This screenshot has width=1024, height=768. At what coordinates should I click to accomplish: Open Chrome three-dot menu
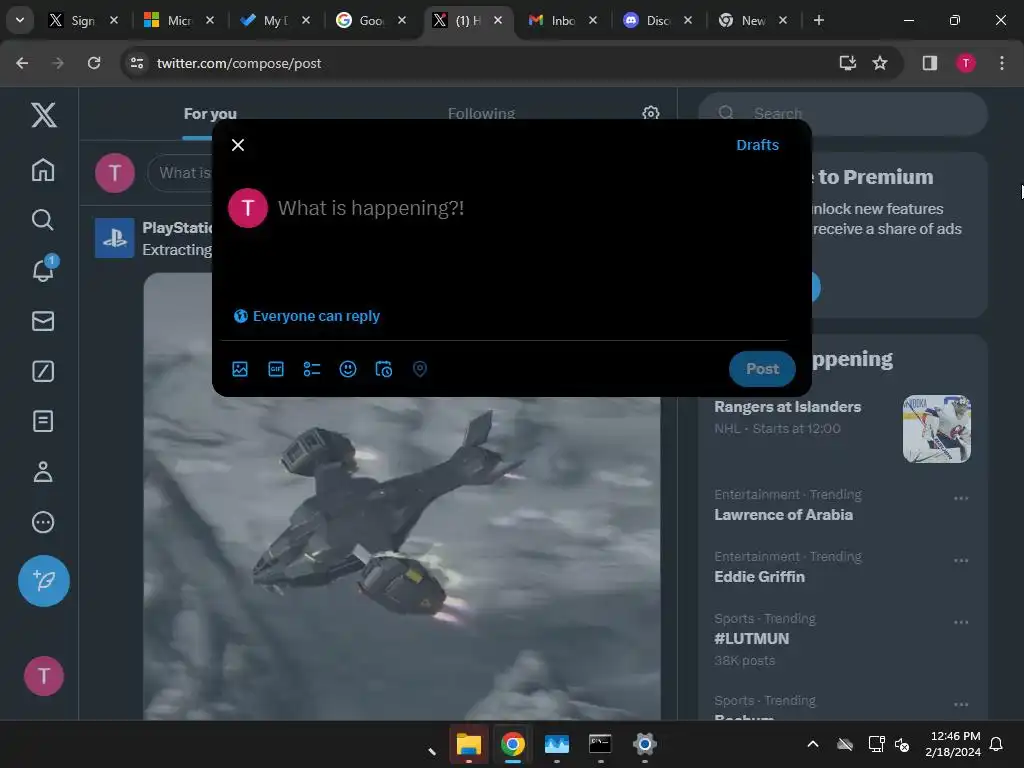click(1001, 63)
